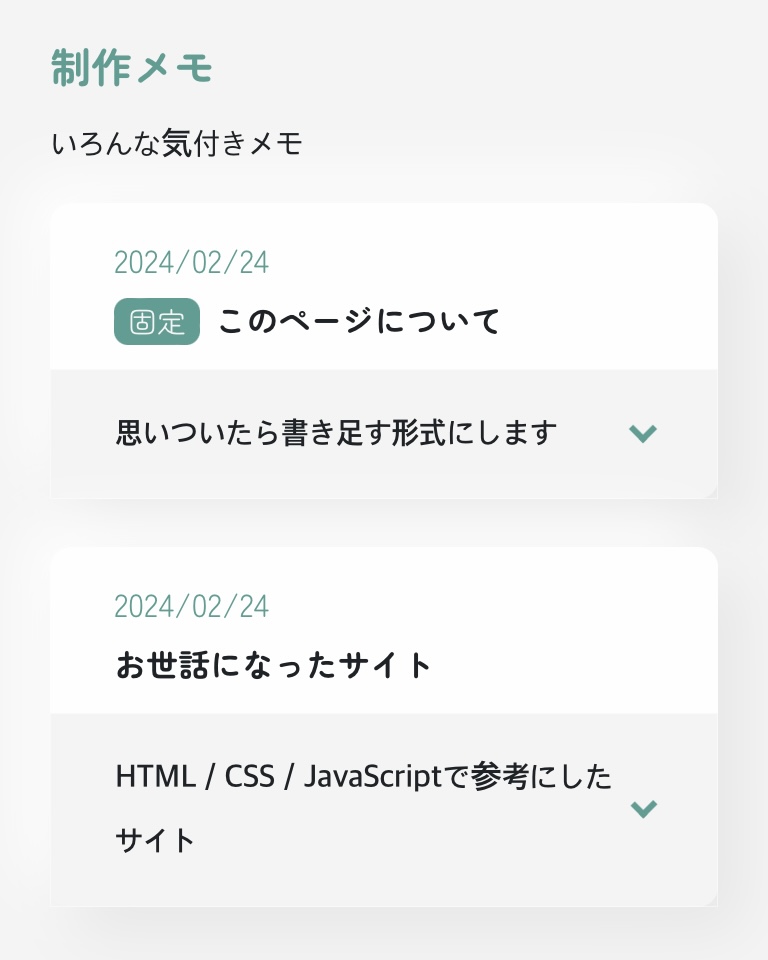Select the date above お世話になったサイト
Image resolution: width=768 pixels, height=960 pixels.
[x=191, y=606]
